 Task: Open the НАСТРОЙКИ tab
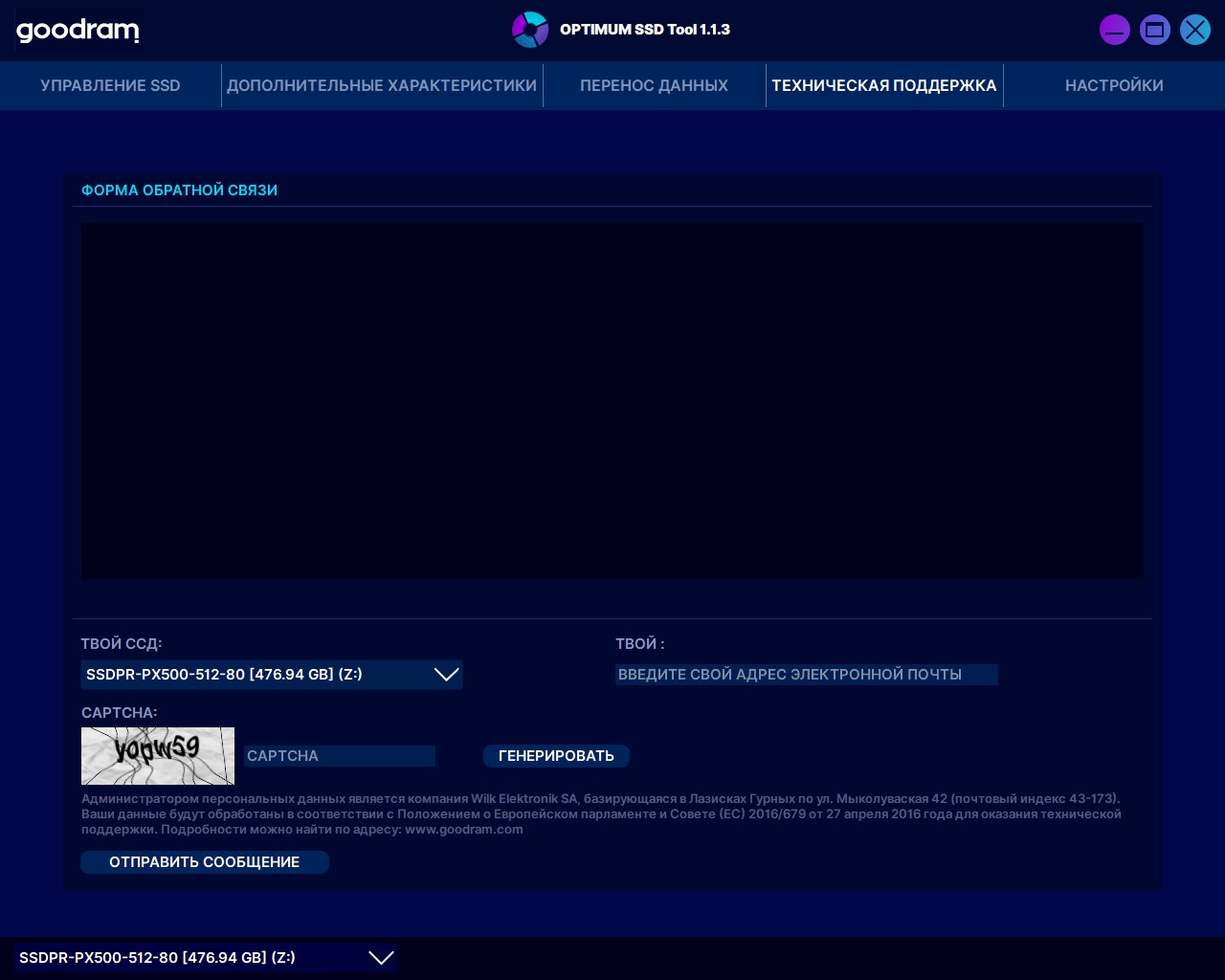[1114, 85]
